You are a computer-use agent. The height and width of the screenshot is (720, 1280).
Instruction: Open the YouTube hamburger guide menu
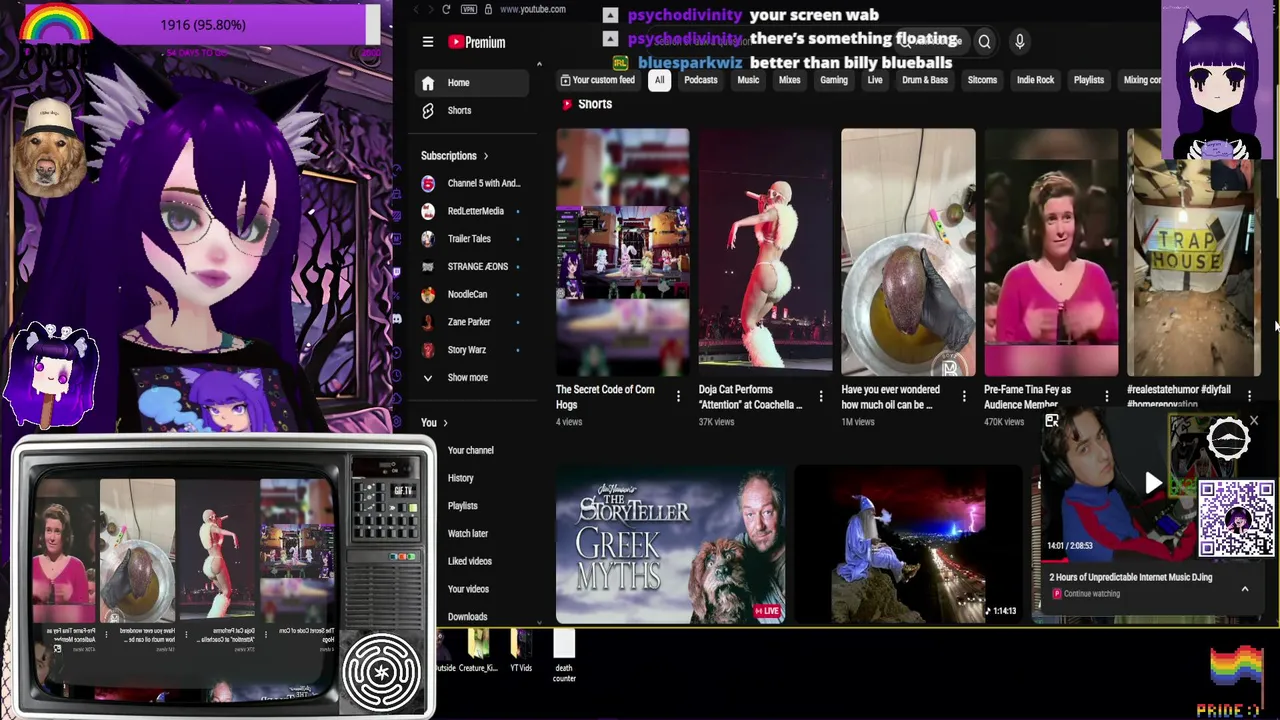point(428,42)
